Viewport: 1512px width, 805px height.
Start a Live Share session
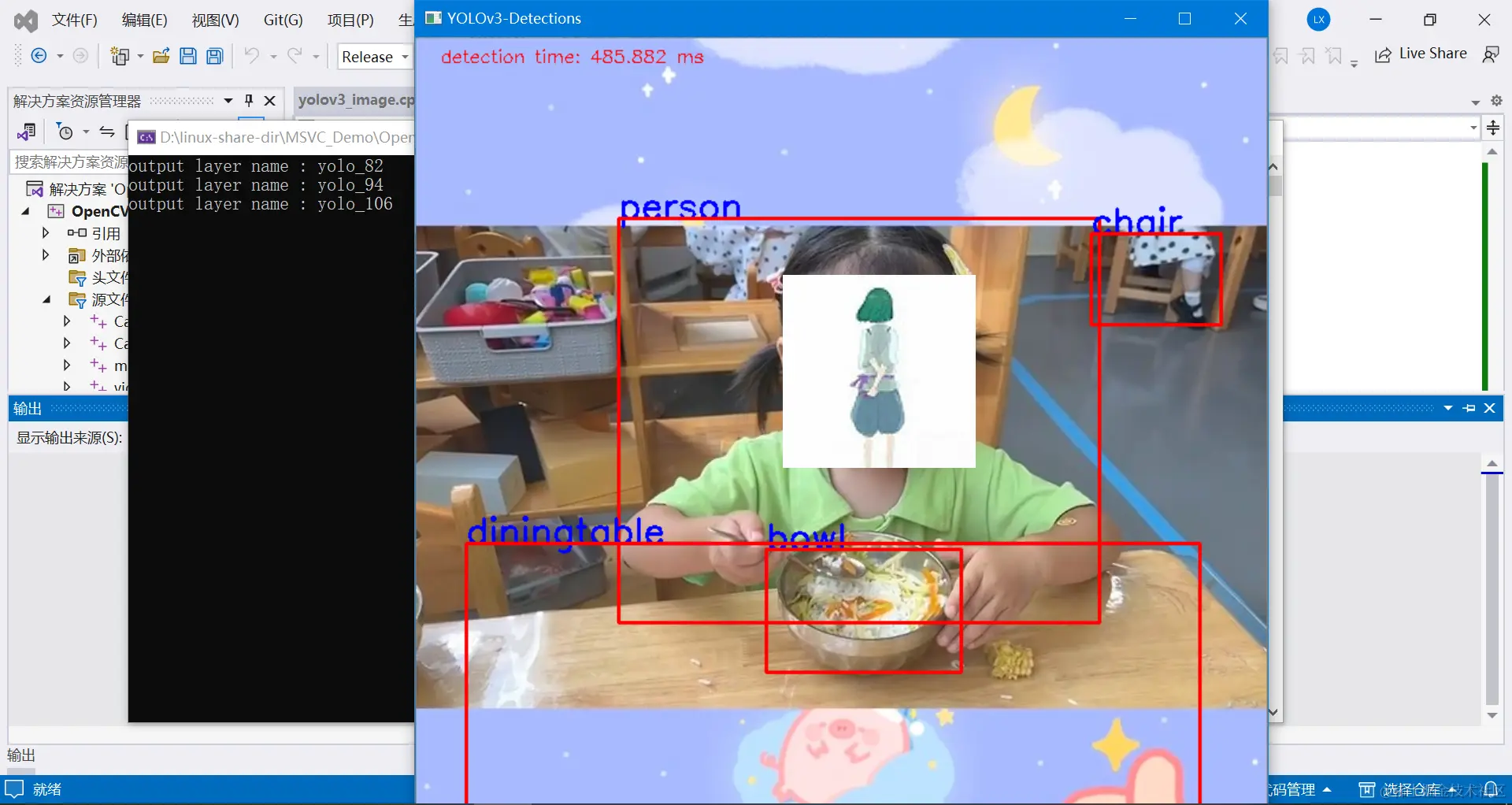click(x=1421, y=54)
